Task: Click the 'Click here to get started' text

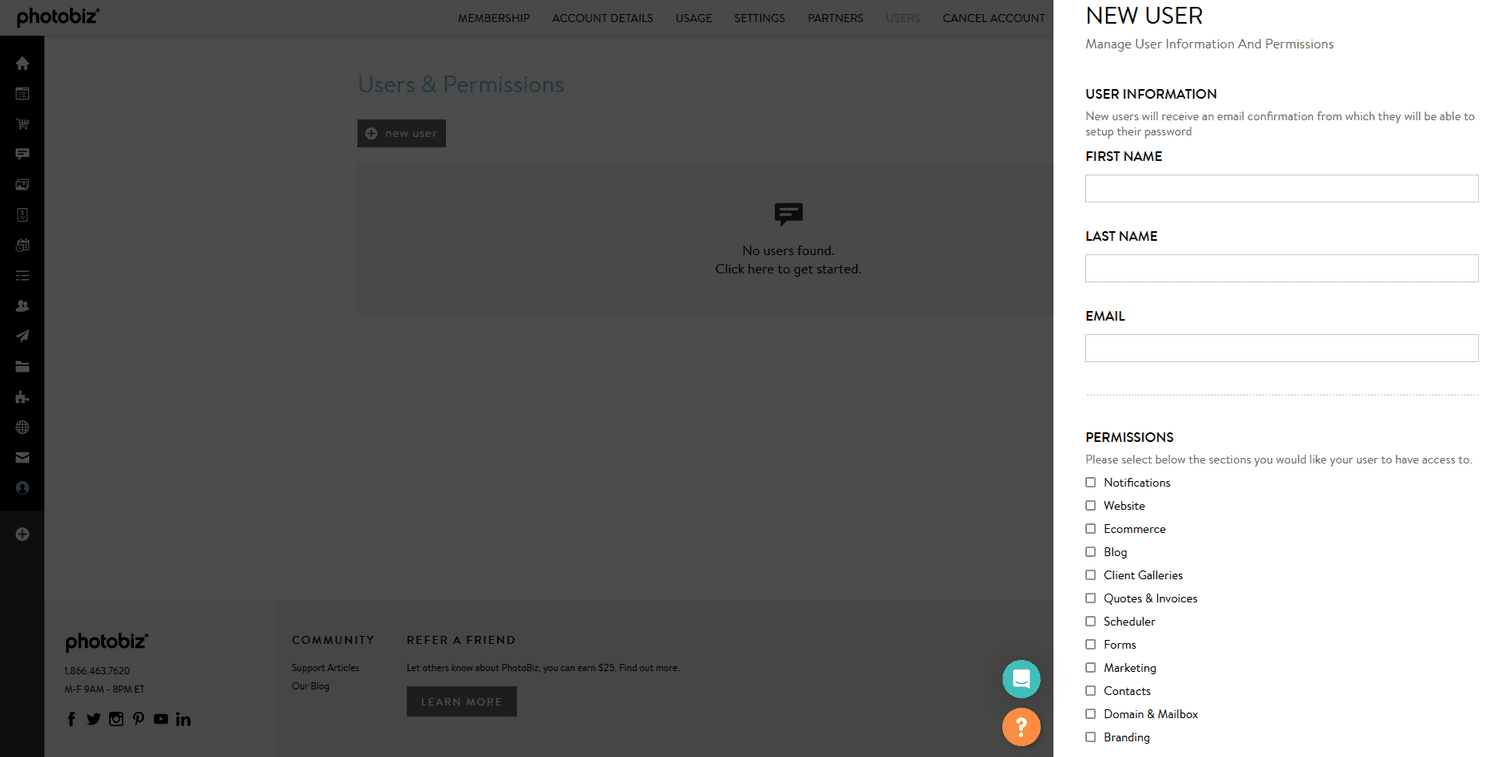Action: 788,269
